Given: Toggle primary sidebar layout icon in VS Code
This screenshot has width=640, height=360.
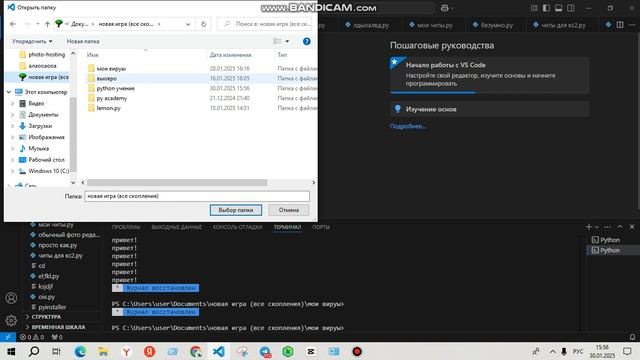Looking at the screenshot, I should click(x=546, y=8).
